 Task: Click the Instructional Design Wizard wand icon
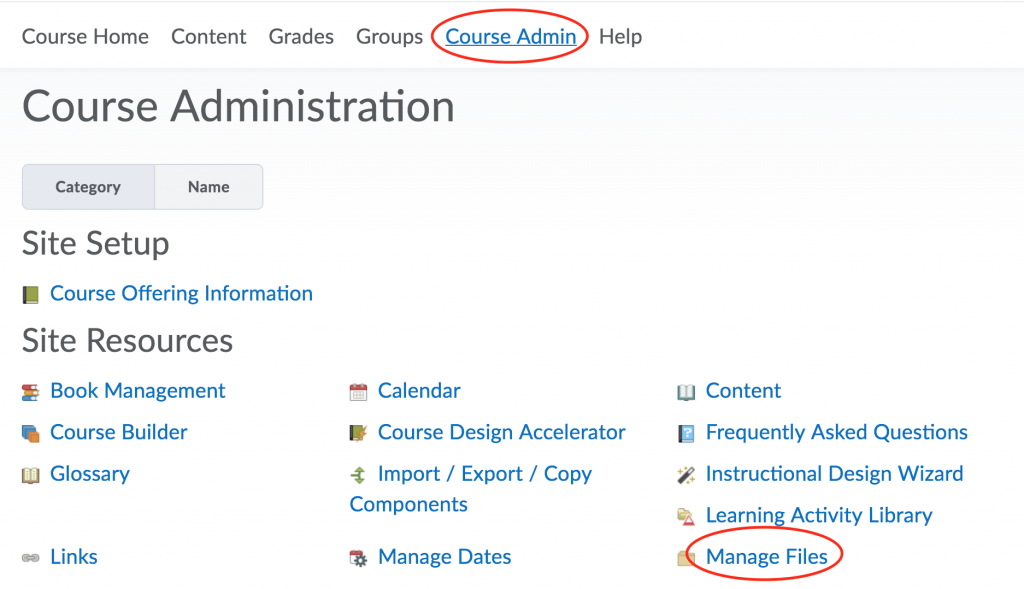tap(686, 473)
